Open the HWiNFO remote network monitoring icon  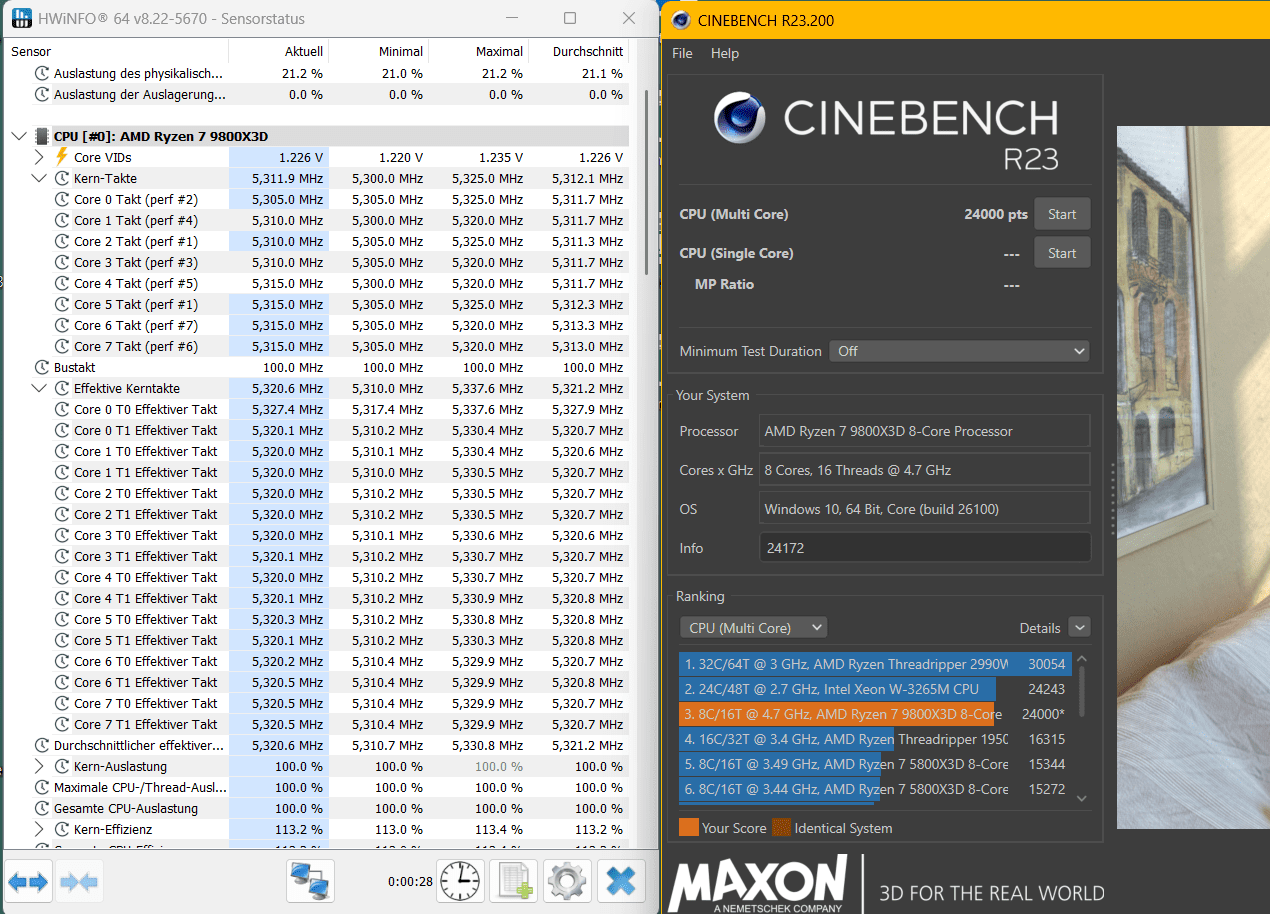pyautogui.click(x=310, y=881)
